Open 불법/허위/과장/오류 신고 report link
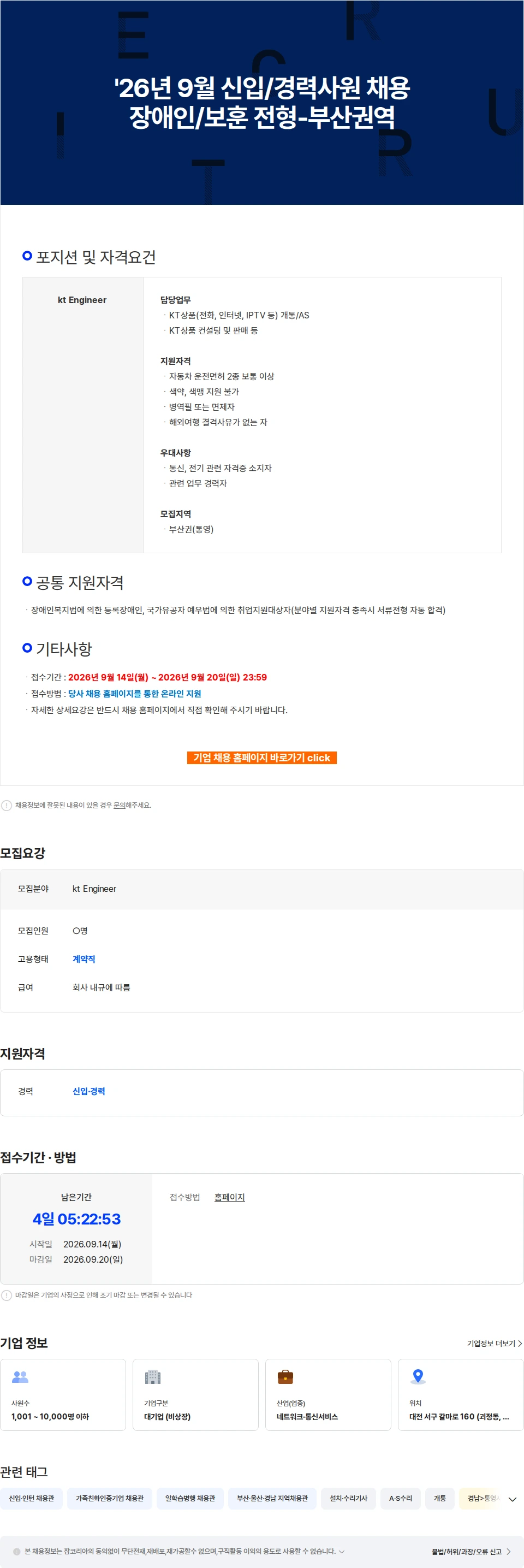Screen dimensions: 524x1568 tap(471, 1552)
